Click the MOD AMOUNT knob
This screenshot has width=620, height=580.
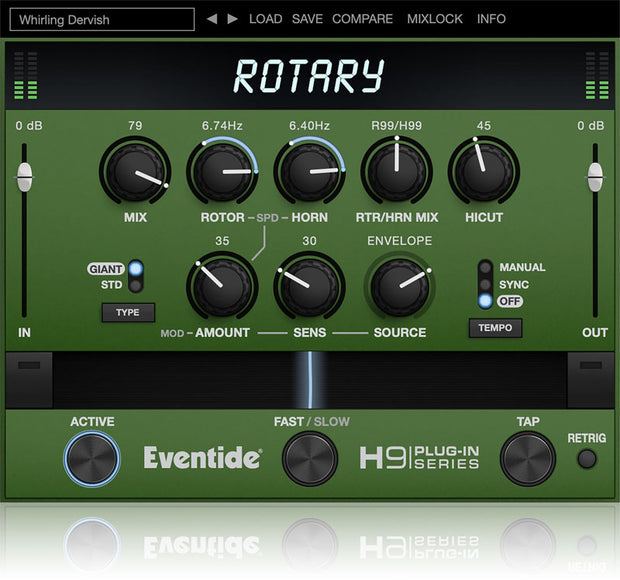[x=222, y=286]
